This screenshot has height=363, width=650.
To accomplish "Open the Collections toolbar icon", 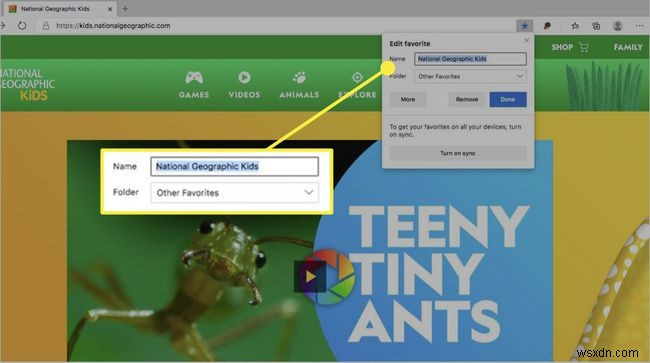I will click(x=596, y=26).
